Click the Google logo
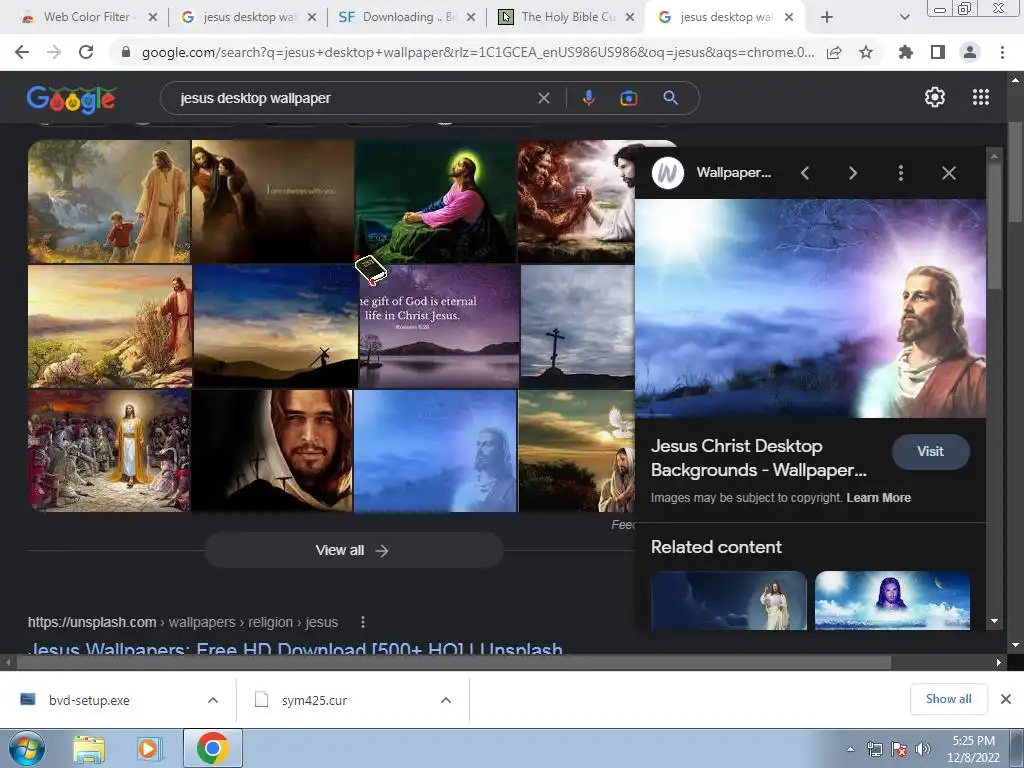1024x768 pixels. coord(71,99)
